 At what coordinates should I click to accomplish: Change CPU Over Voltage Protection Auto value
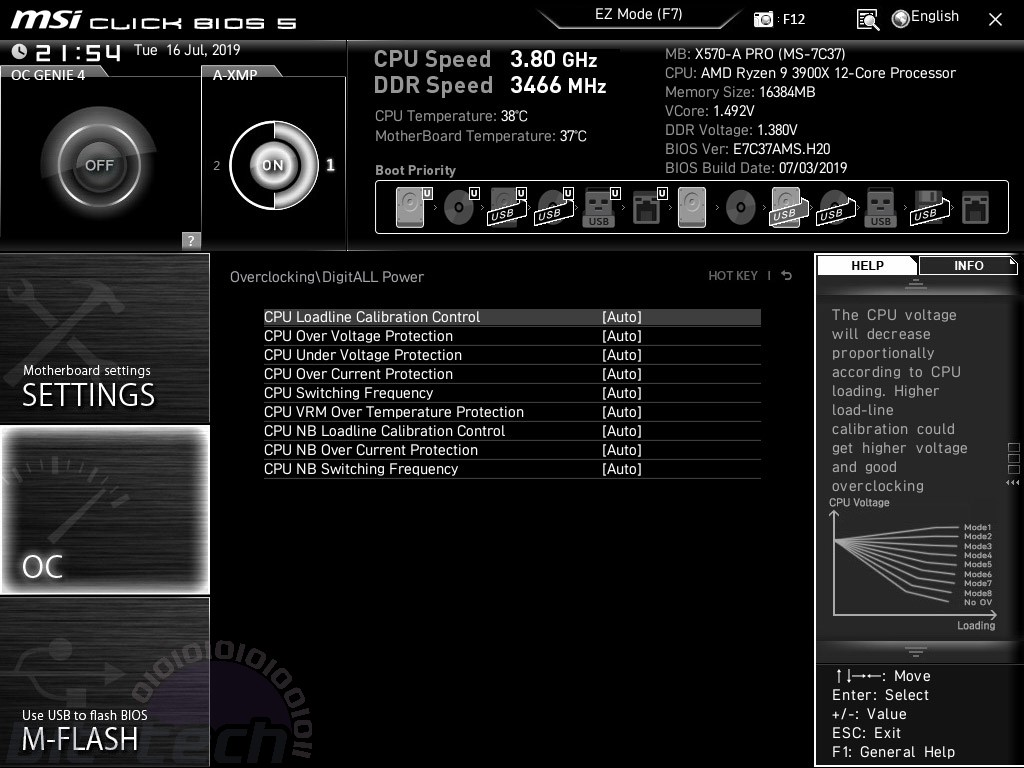(622, 336)
